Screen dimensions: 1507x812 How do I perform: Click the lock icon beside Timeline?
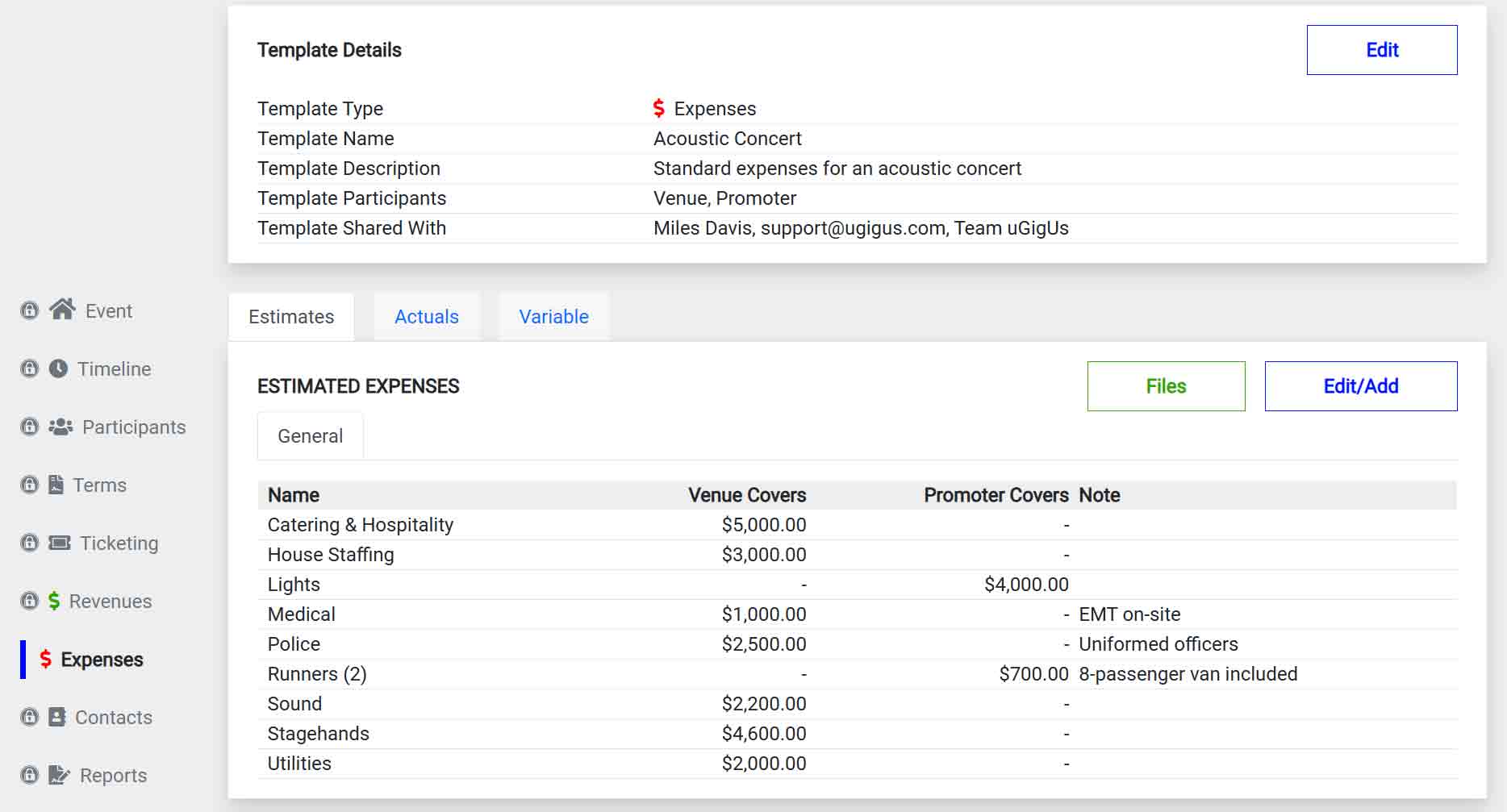[x=30, y=369]
